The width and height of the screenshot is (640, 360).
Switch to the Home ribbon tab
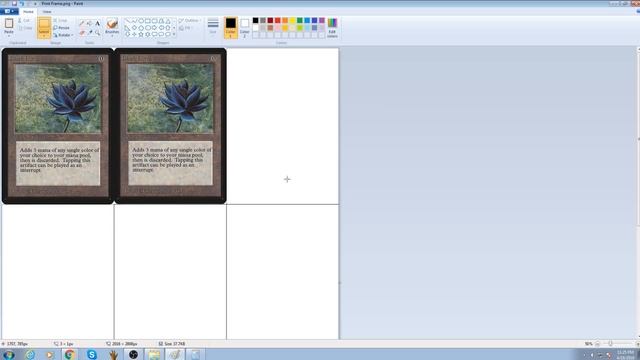28,12
